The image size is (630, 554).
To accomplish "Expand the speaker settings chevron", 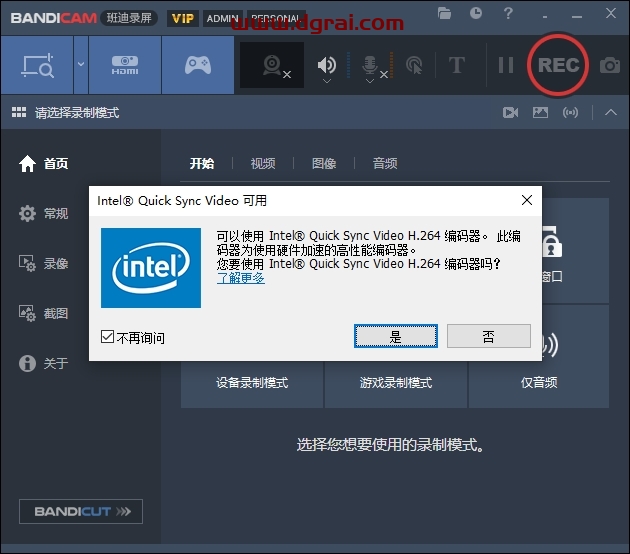I will [x=327, y=81].
